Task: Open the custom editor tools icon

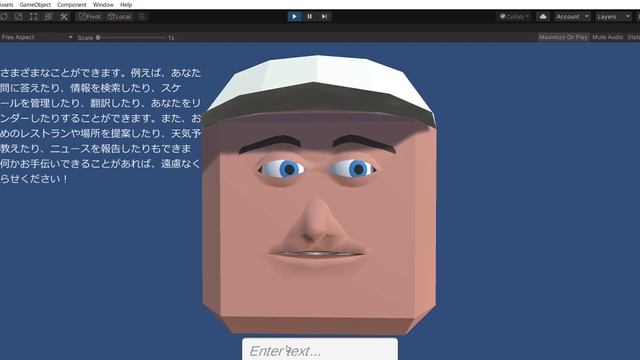Action: pos(64,17)
